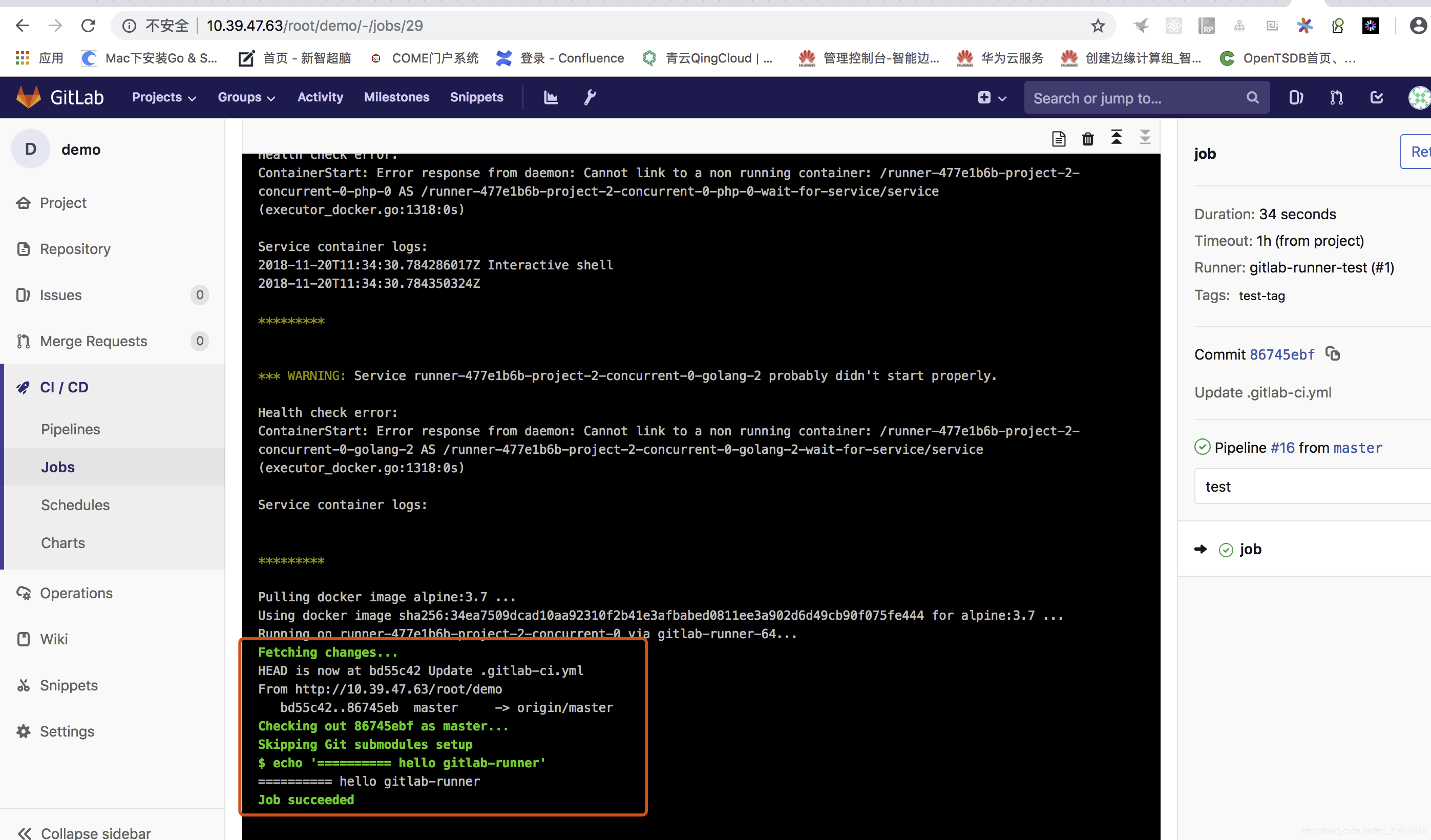Select the Pipelines menu item
1431x840 pixels.
(x=70, y=429)
